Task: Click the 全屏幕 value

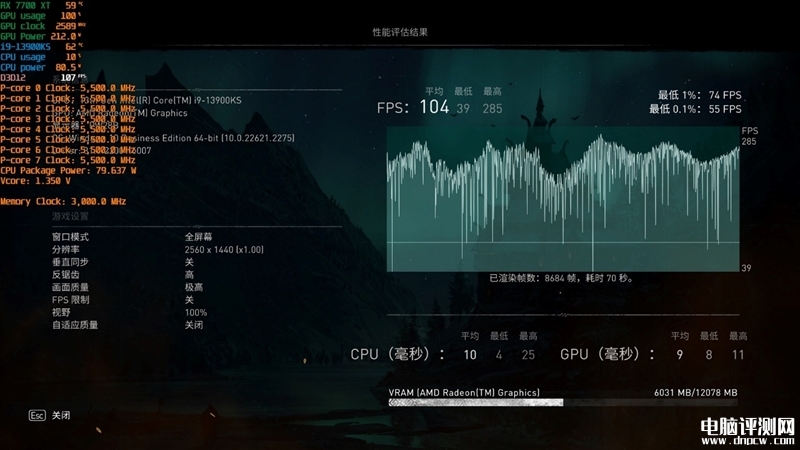Action: (x=198, y=237)
